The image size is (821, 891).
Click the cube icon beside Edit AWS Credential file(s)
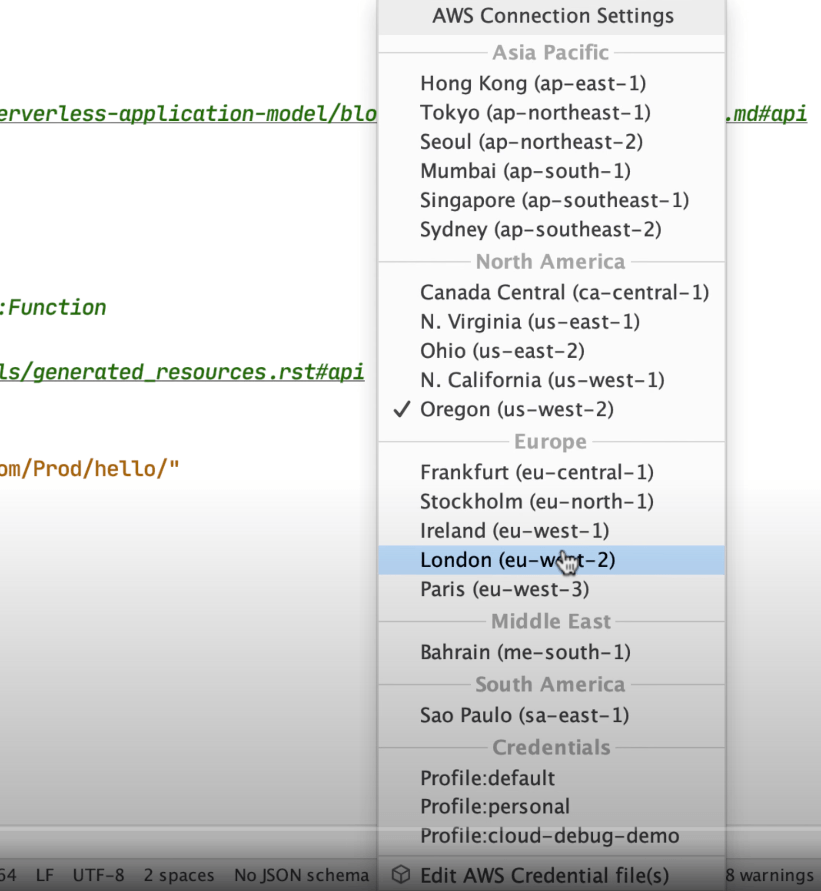401,874
